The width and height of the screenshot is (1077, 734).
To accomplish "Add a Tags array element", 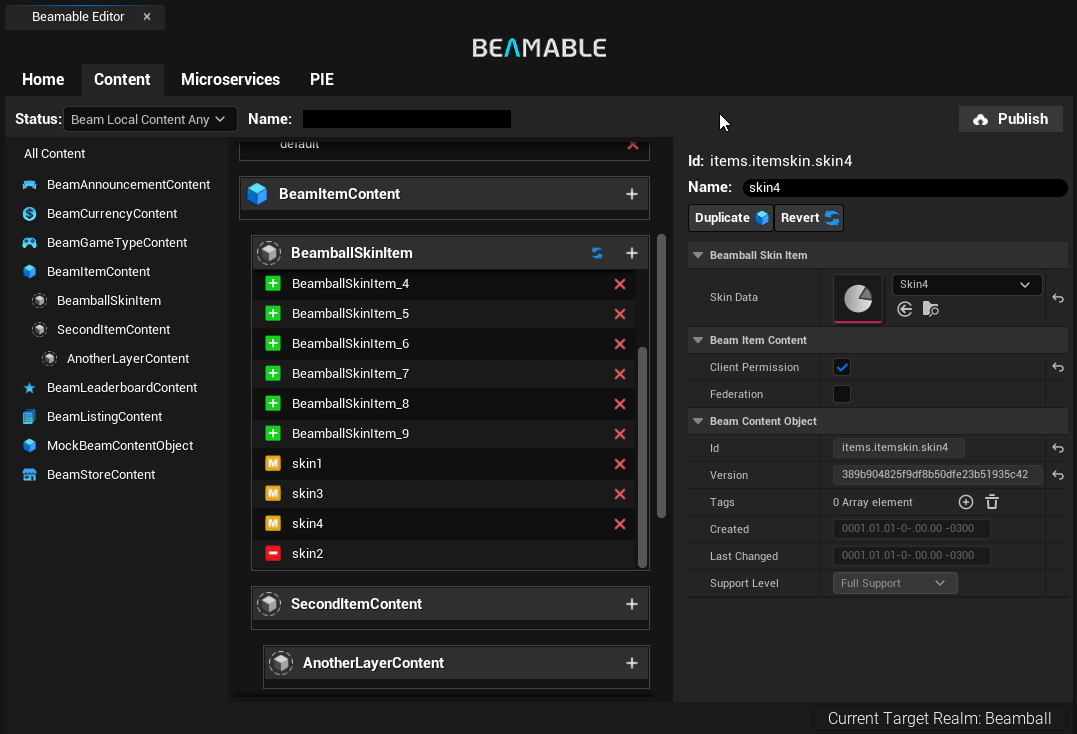I will tap(965, 502).
